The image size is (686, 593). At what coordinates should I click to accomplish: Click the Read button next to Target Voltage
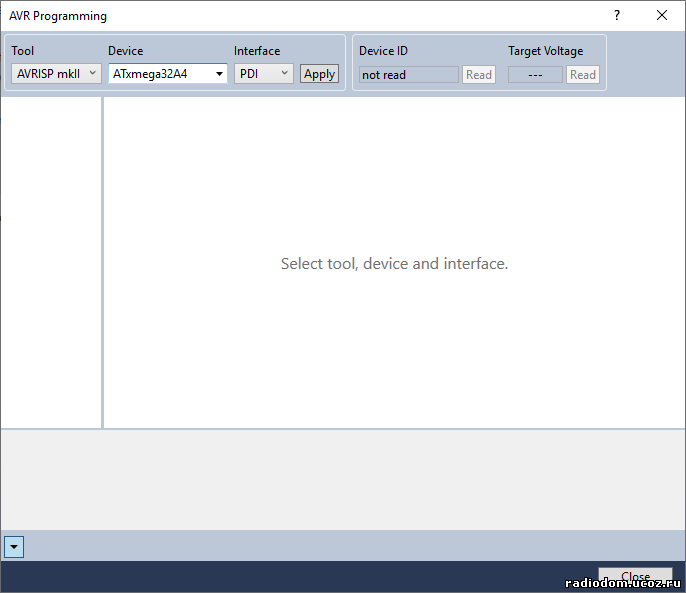583,74
